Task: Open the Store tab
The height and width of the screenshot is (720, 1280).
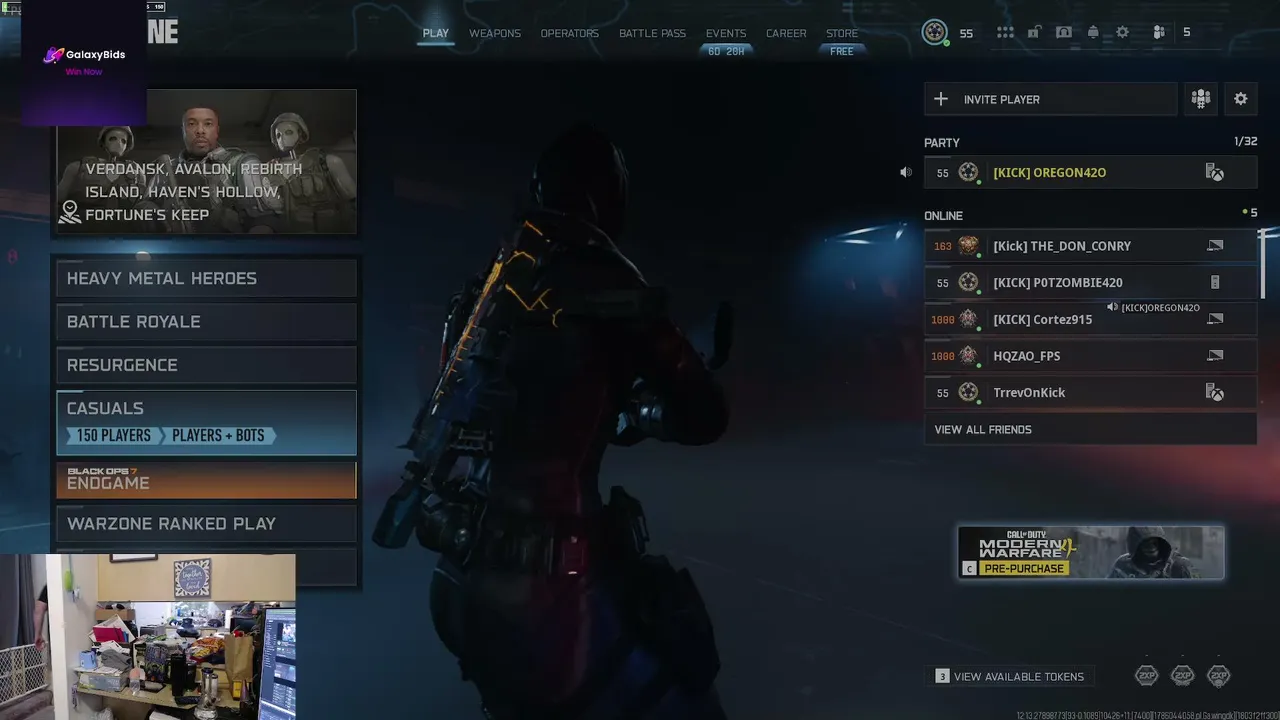Action: [x=842, y=33]
